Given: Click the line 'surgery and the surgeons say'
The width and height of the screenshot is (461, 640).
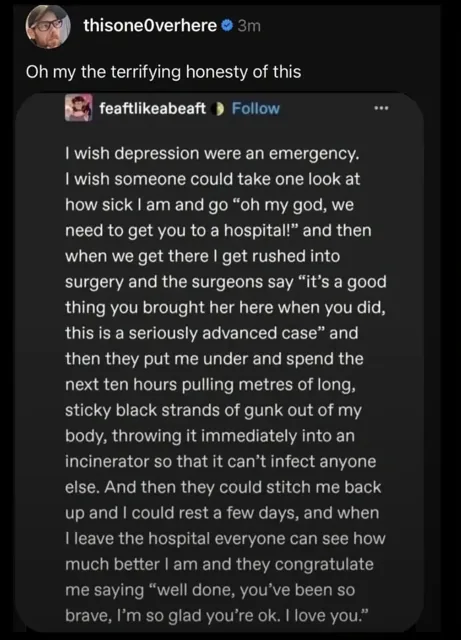Looking at the screenshot, I should [225, 282].
